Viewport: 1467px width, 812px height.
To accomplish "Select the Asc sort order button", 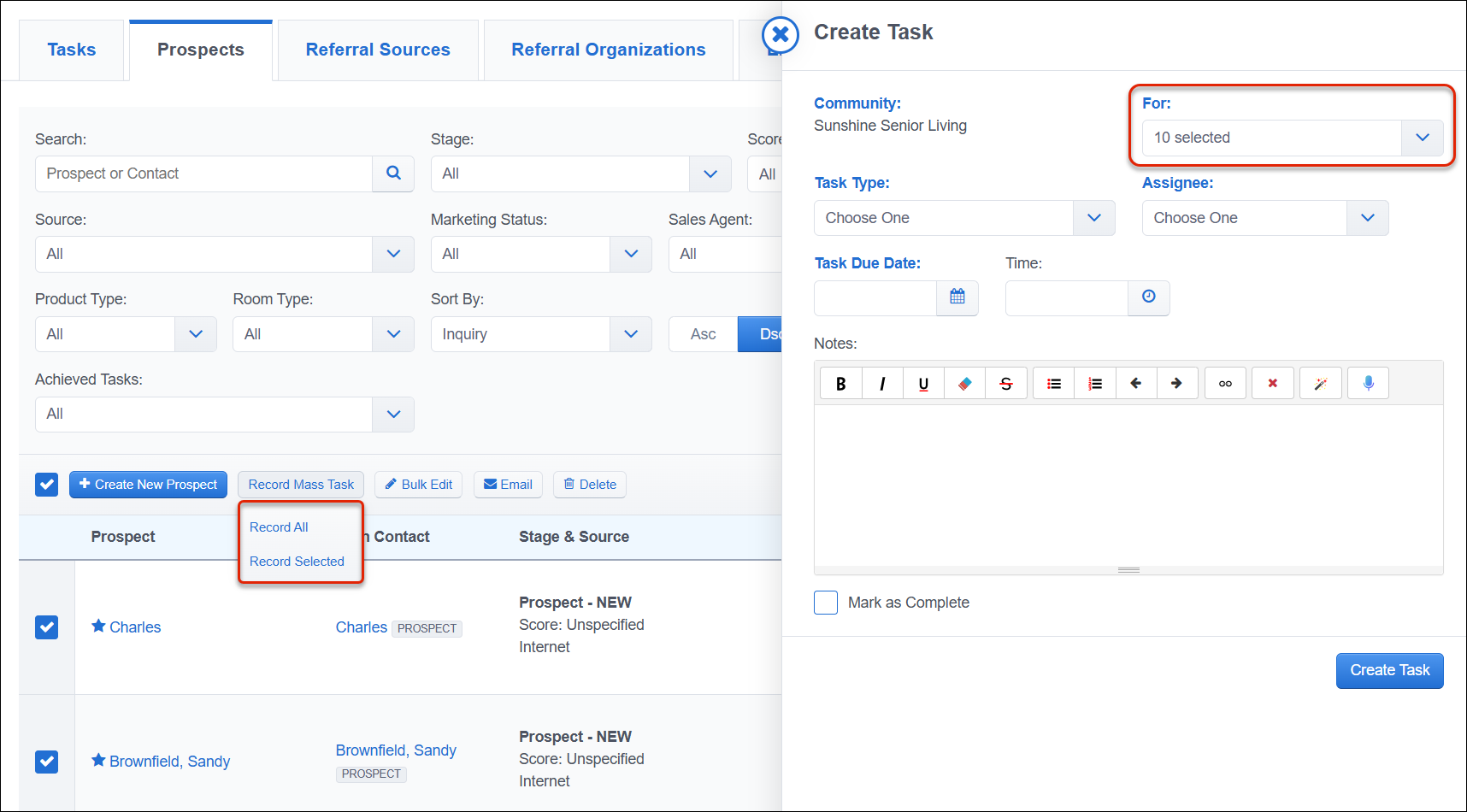I will pos(703,334).
